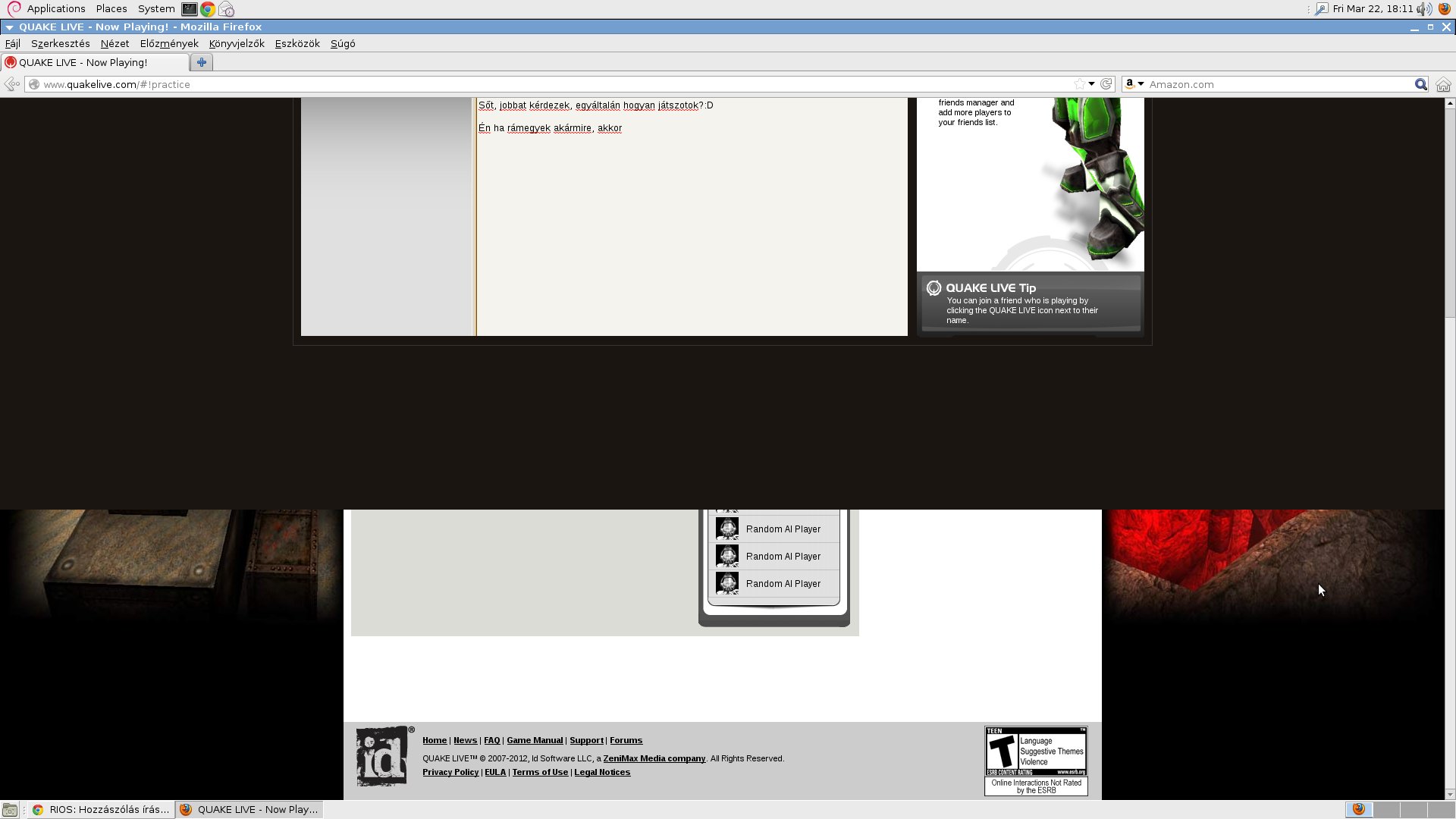The image size is (1456, 819).
Task: Select second Random AI Player avatar
Action: [727, 556]
